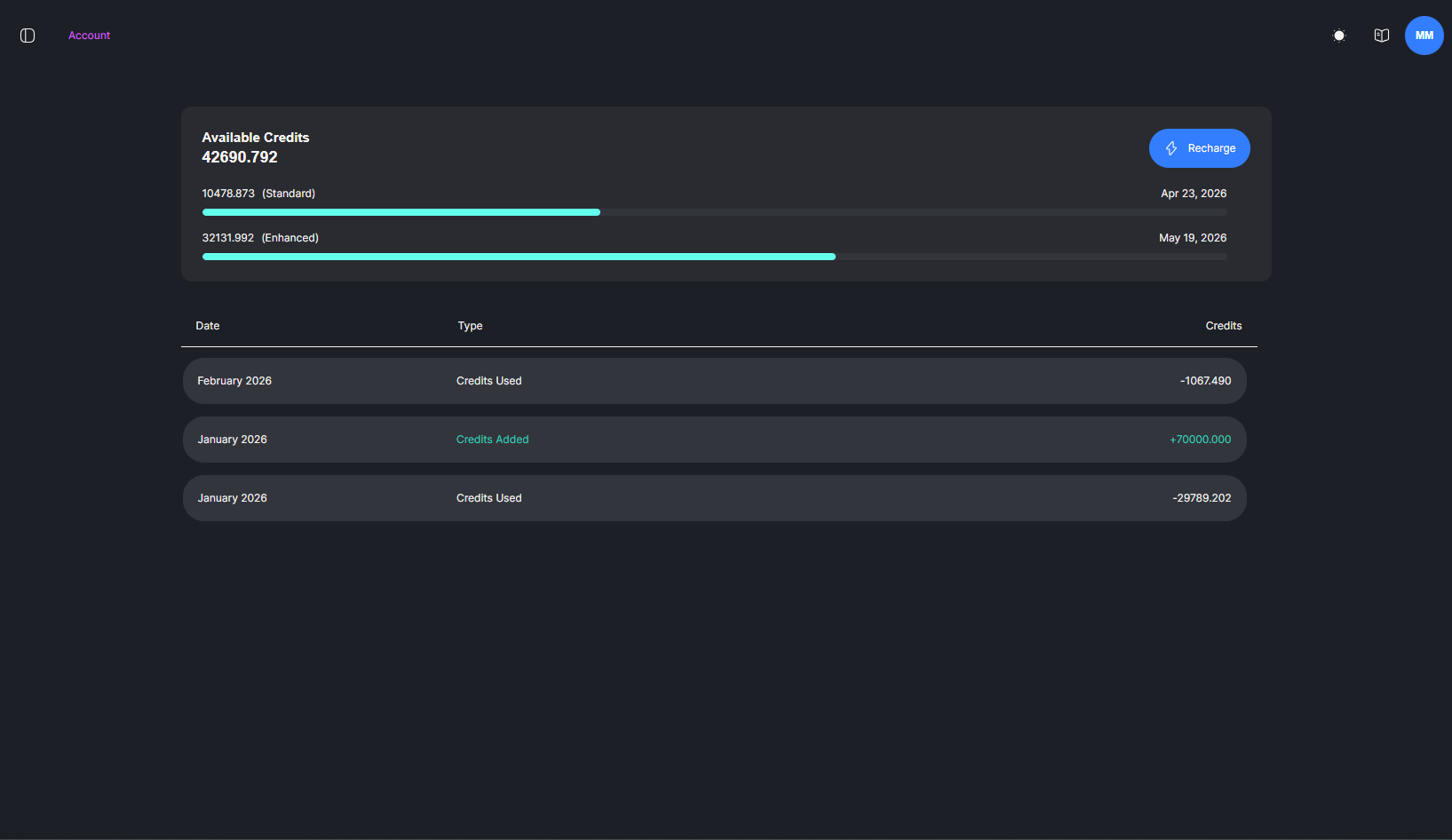
Task: Click the Standard credits progress bar
Action: (x=715, y=212)
